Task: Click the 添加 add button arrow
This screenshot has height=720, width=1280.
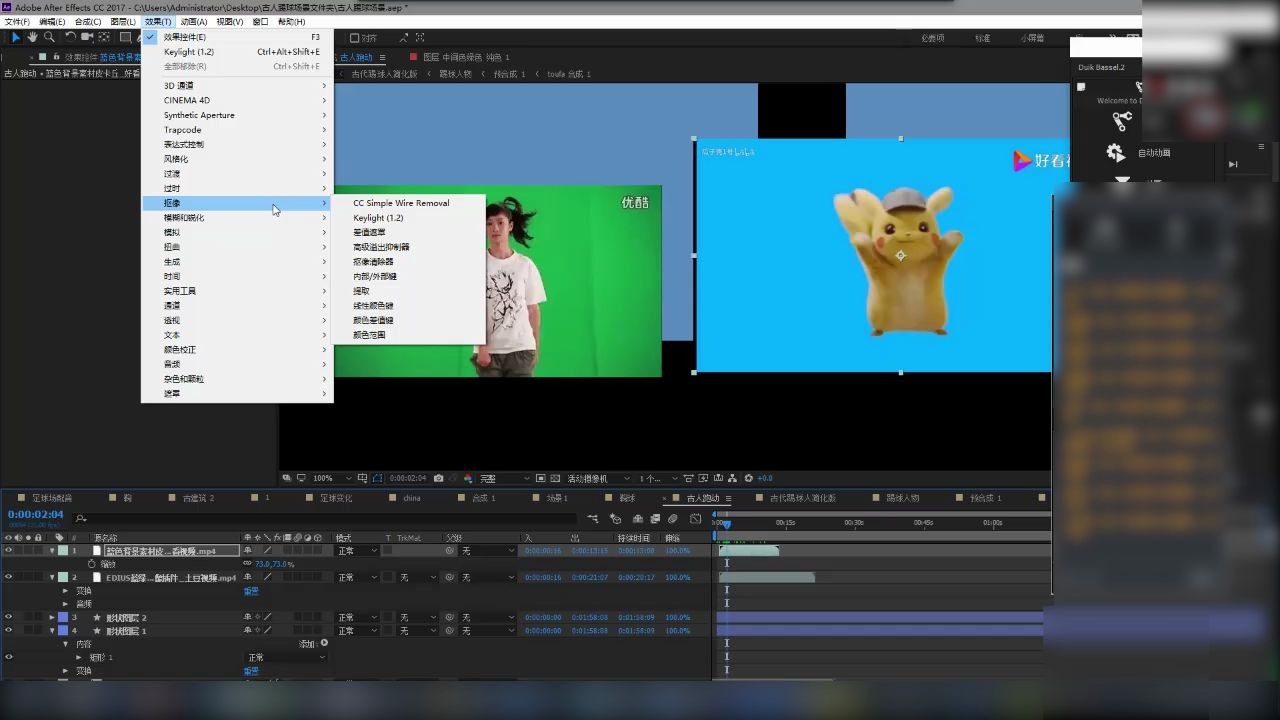Action: coord(324,643)
